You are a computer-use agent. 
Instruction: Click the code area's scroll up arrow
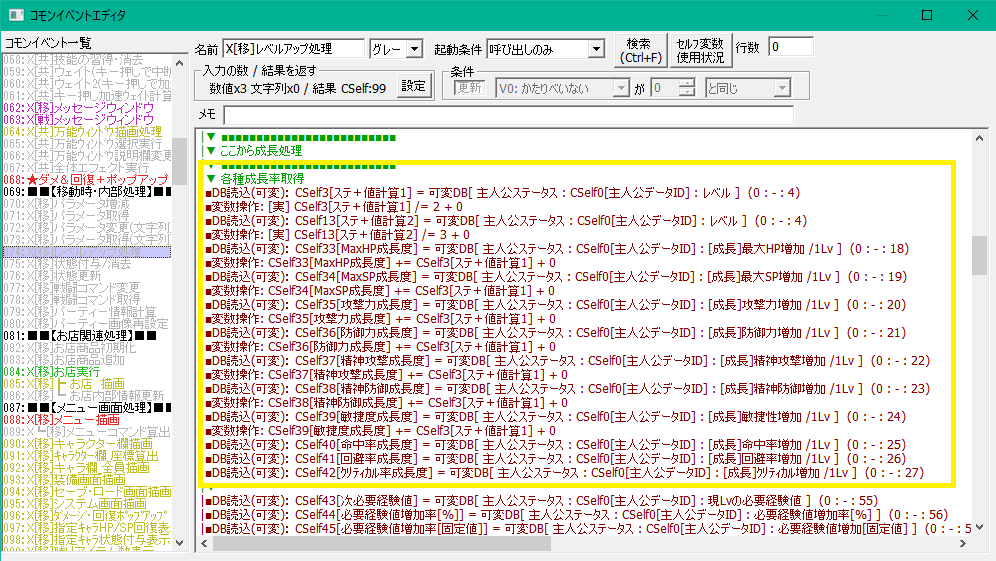(x=979, y=138)
